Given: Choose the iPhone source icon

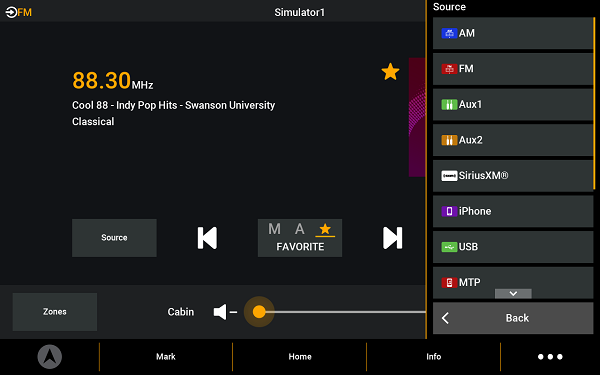Looking at the screenshot, I should 449,211.
